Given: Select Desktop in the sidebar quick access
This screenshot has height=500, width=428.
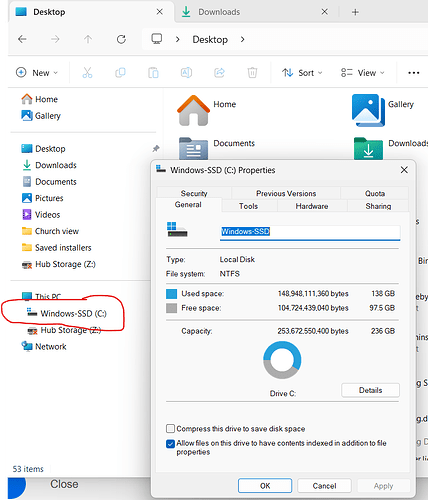Looking at the screenshot, I should coord(43,149).
